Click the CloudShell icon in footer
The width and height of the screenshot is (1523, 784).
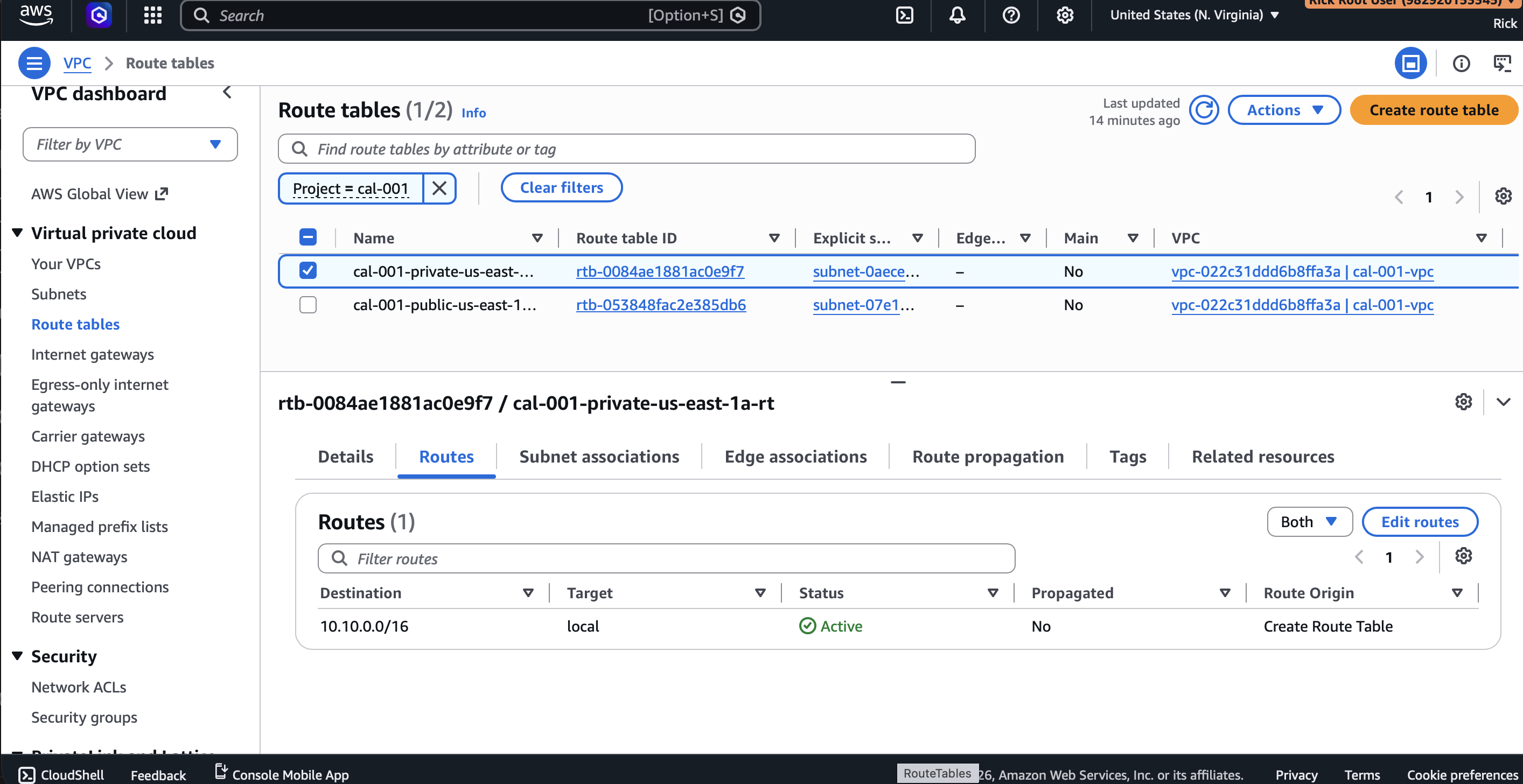pyautogui.click(x=26, y=774)
